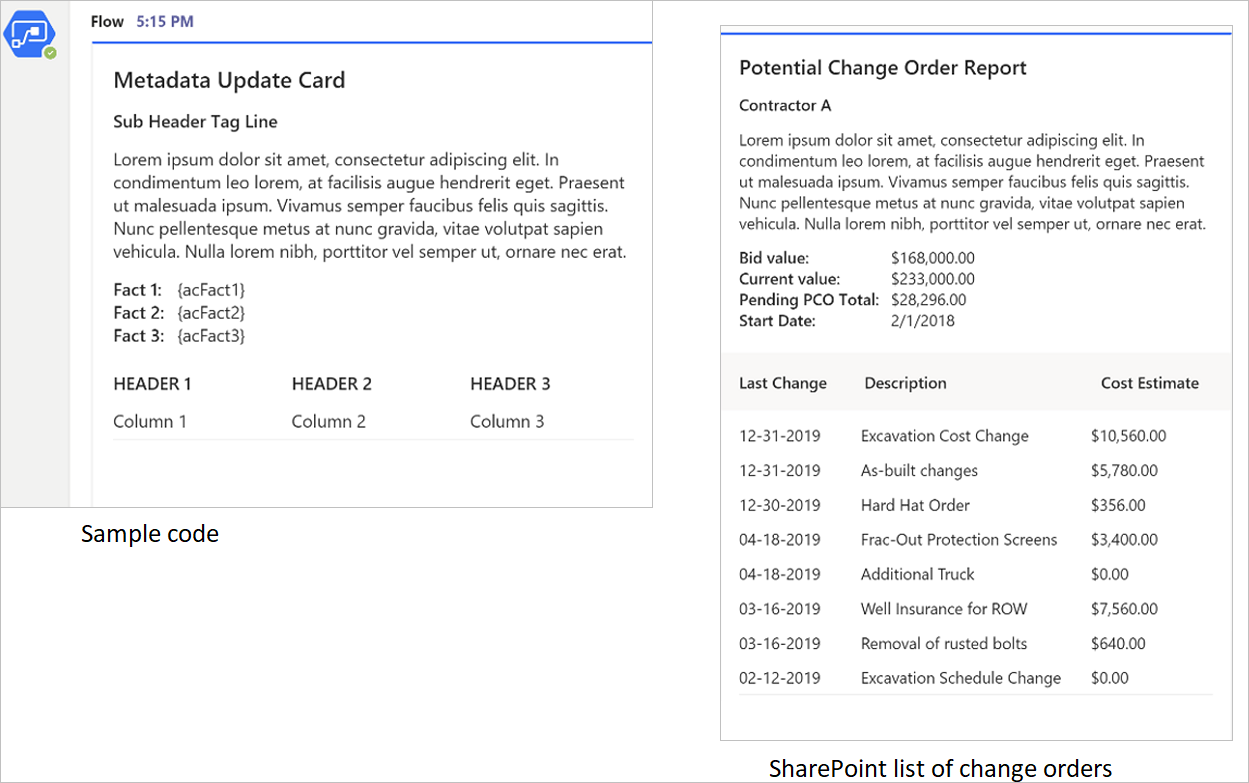Image resolution: width=1249 pixels, height=783 pixels.
Task: Click the Column 1 cell
Action: (150, 422)
